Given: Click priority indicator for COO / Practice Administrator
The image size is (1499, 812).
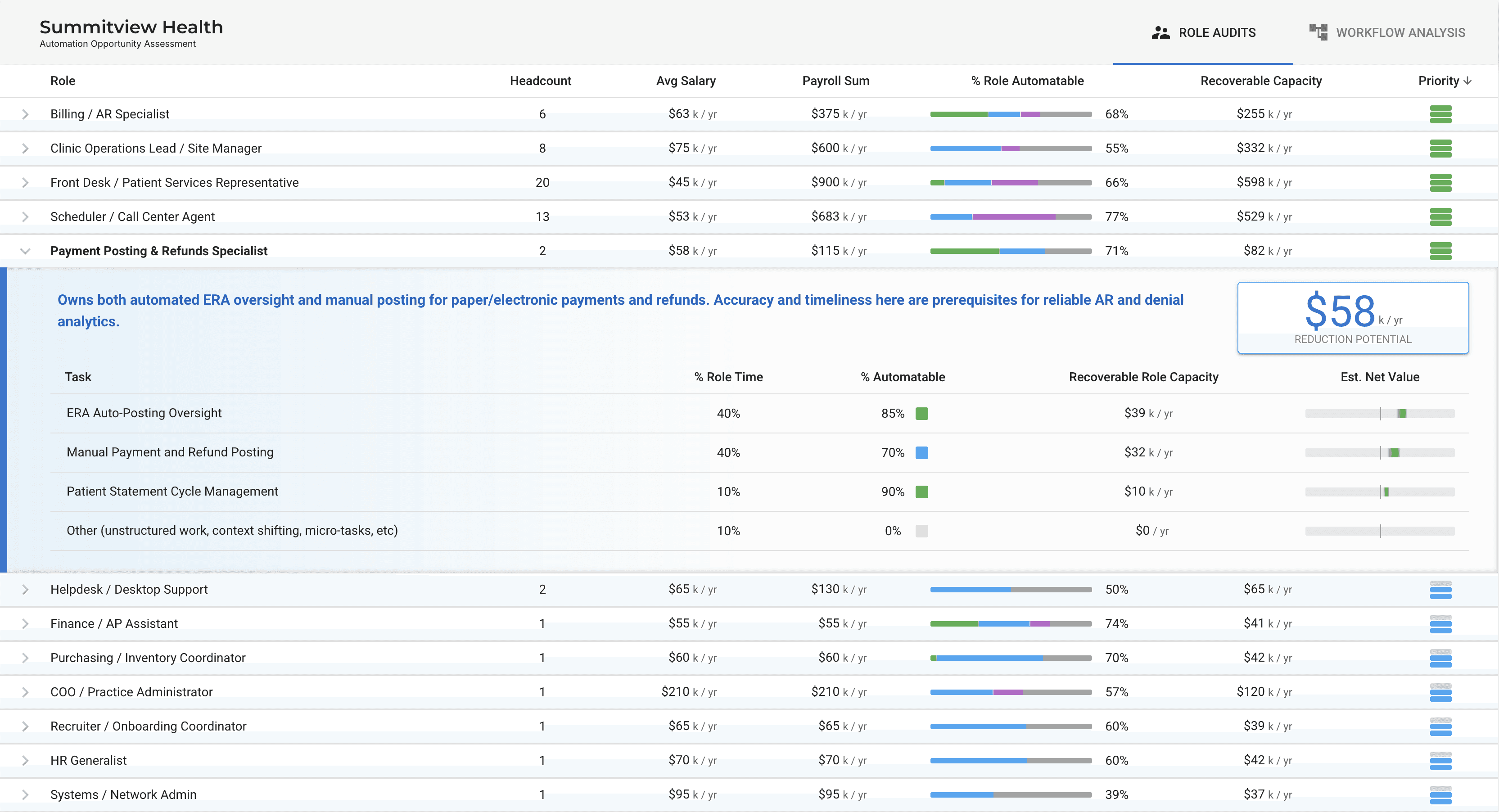Looking at the screenshot, I should click(1441, 692).
